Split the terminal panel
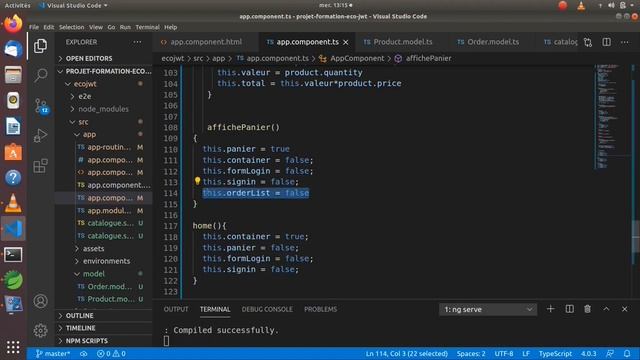 [569, 309]
